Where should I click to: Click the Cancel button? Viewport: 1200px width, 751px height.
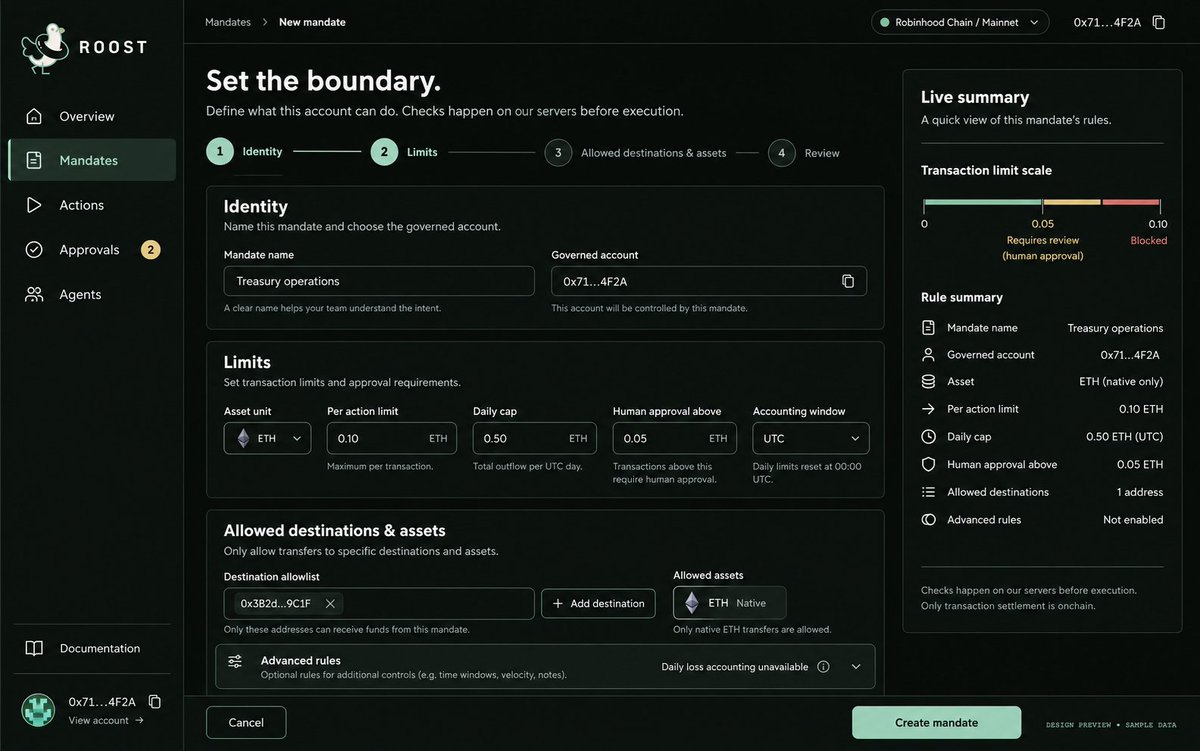[246, 722]
